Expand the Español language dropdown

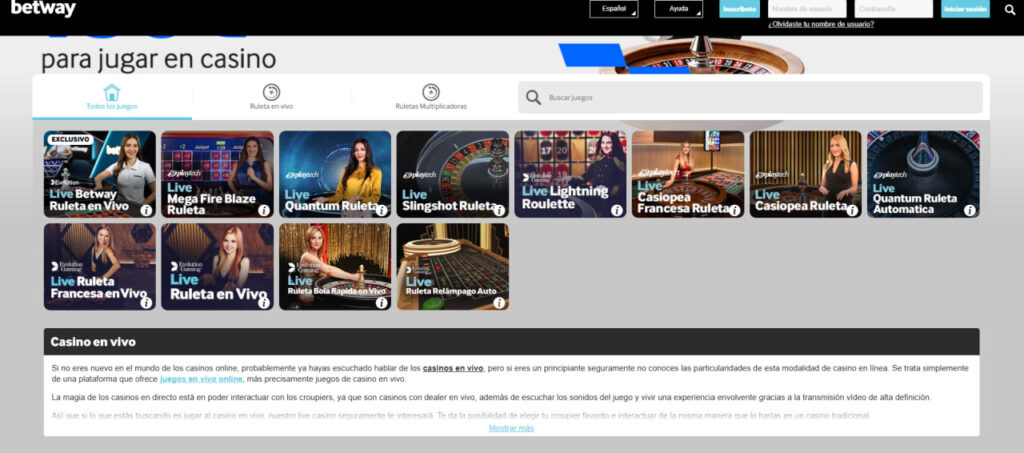point(614,9)
